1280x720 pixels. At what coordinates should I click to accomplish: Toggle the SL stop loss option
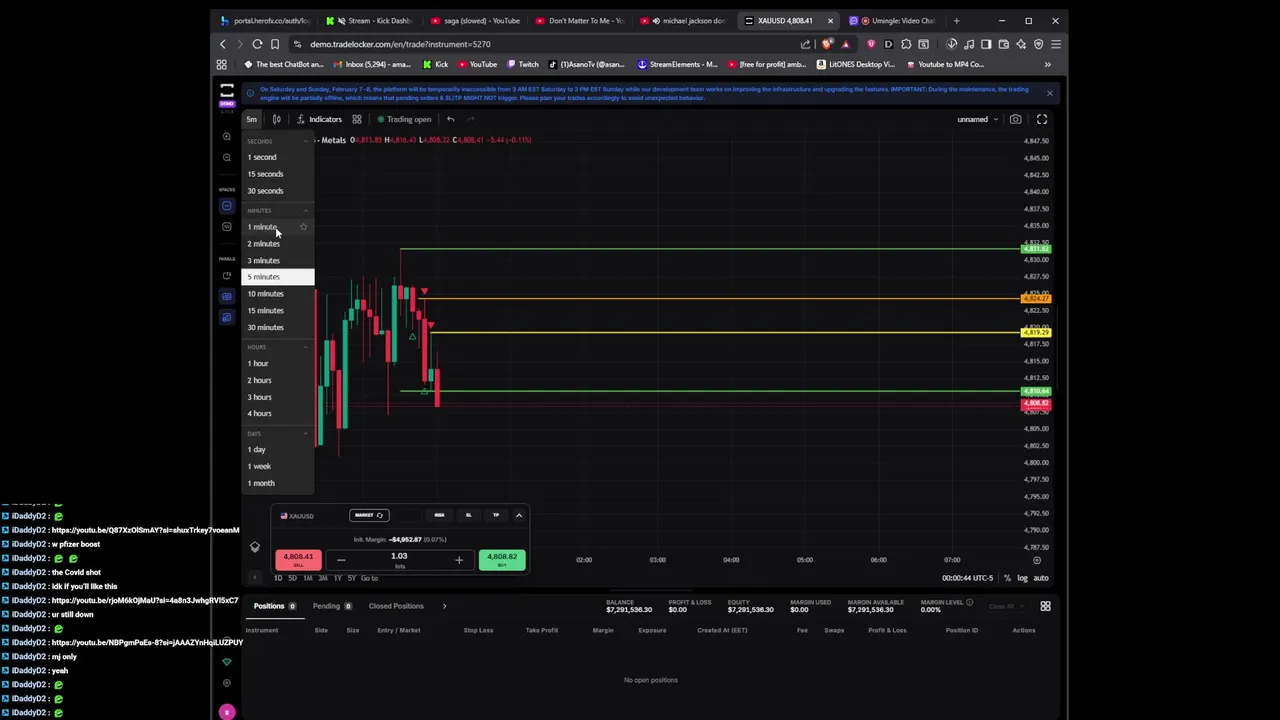tap(468, 515)
